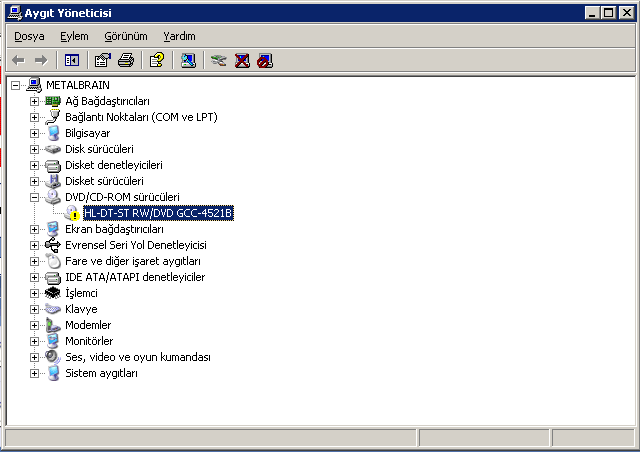Click the speaker icon for Ses, video
This screenshot has height=452, width=640.
(x=53, y=357)
